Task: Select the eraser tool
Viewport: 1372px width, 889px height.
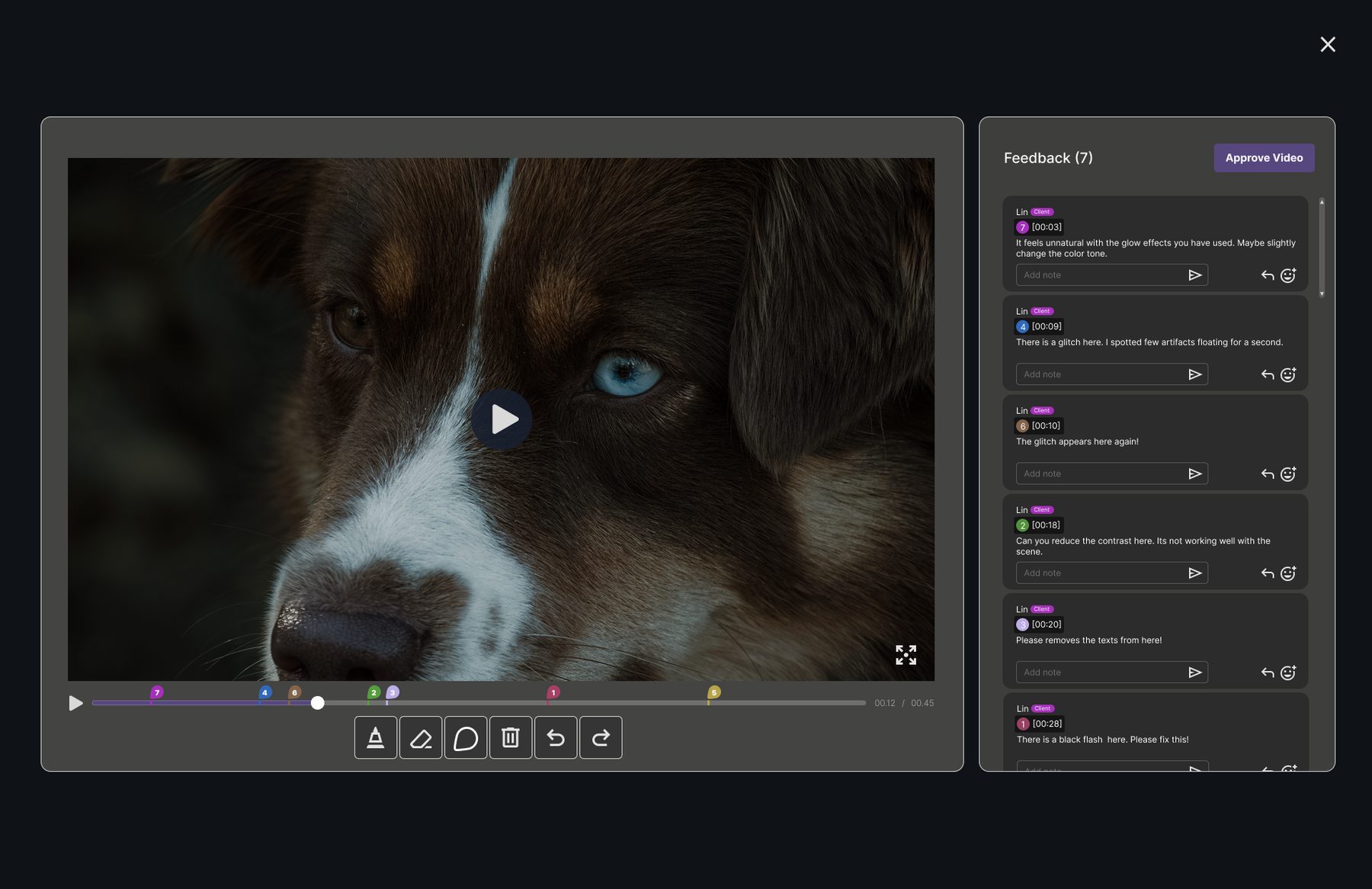Action: click(x=421, y=737)
